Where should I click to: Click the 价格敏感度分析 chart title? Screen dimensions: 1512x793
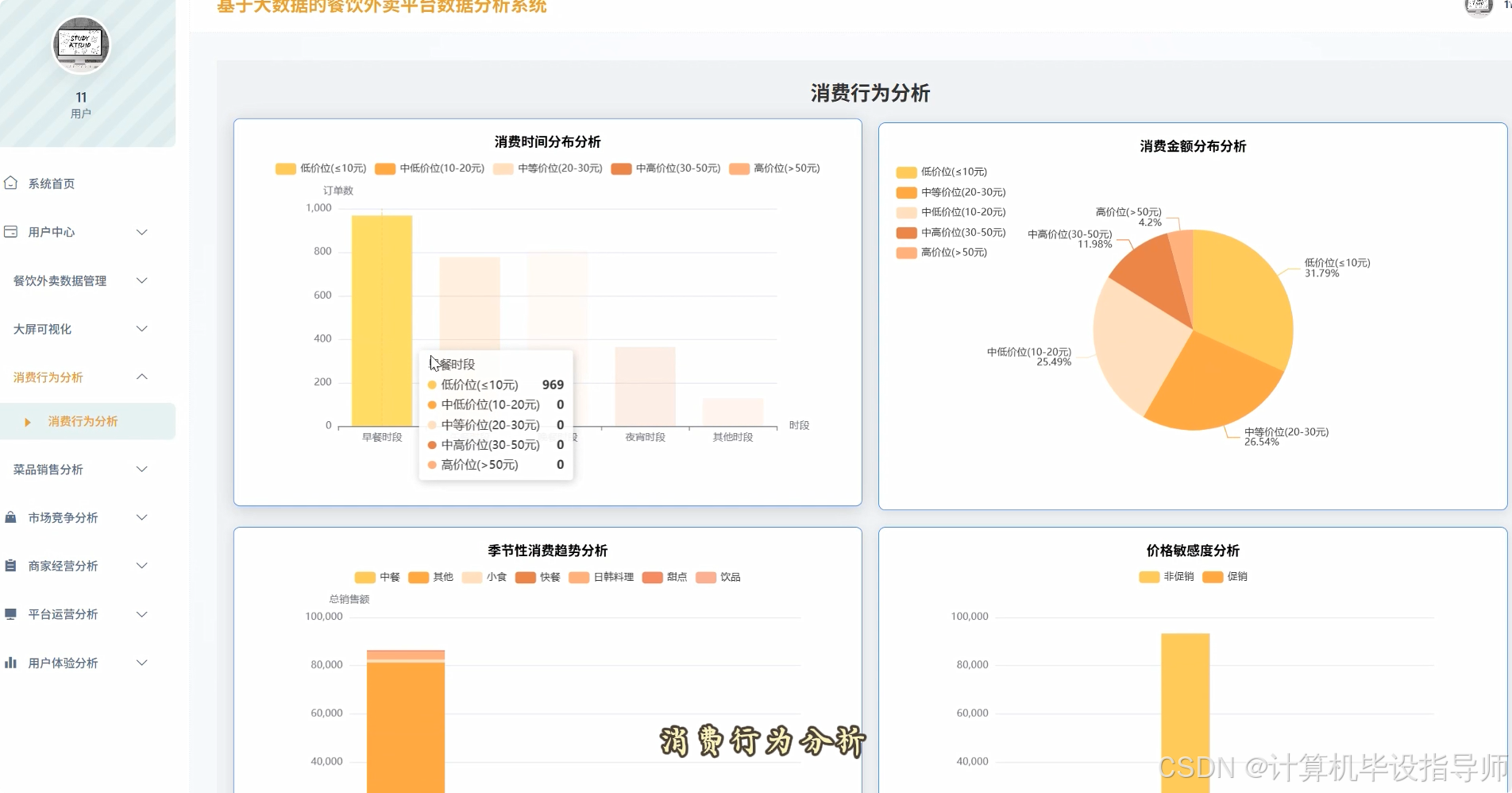(x=1193, y=551)
